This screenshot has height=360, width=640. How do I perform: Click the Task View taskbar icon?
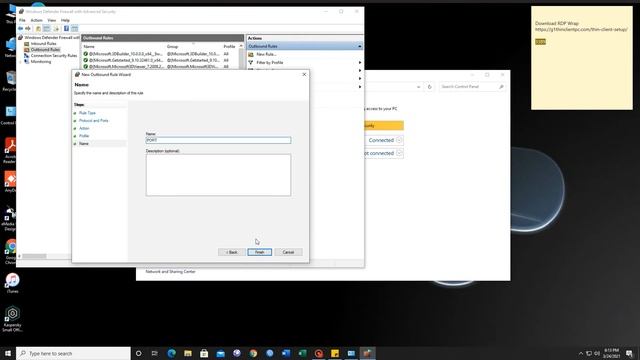click(x=155, y=353)
